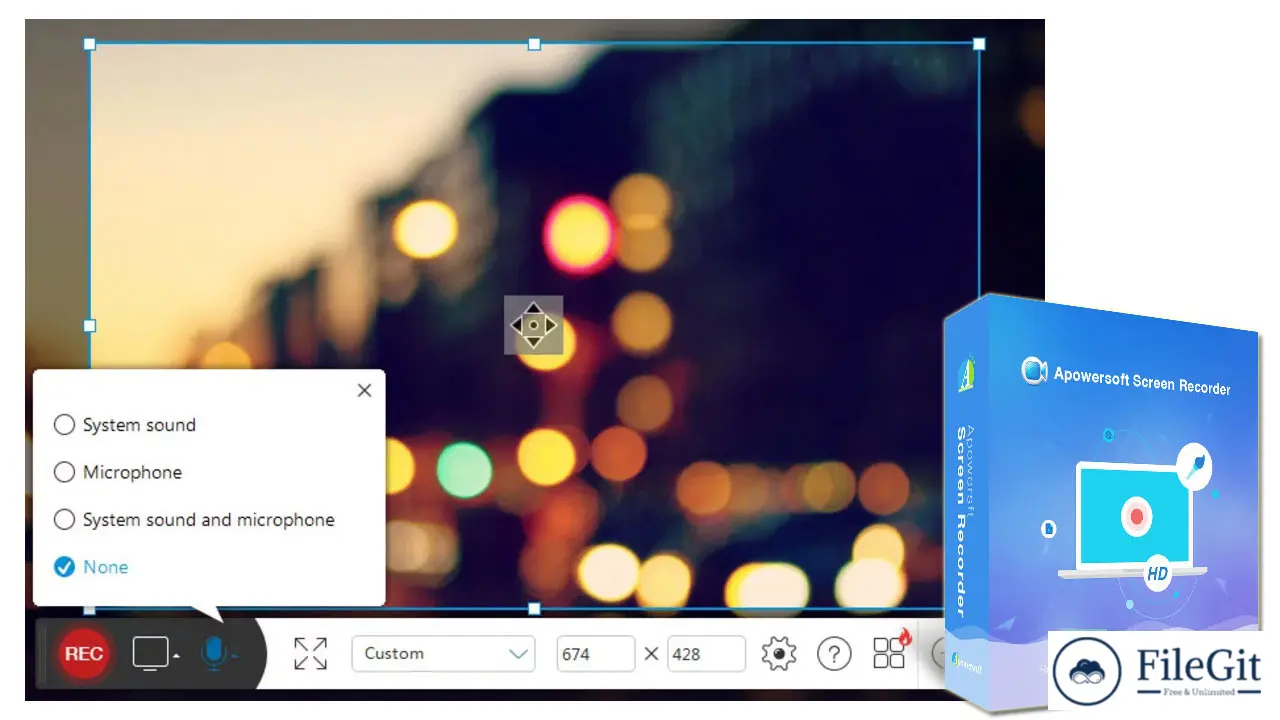The image size is (1280, 720).
Task: Click the bottom-middle selection edge handle
Action: point(534,608)
